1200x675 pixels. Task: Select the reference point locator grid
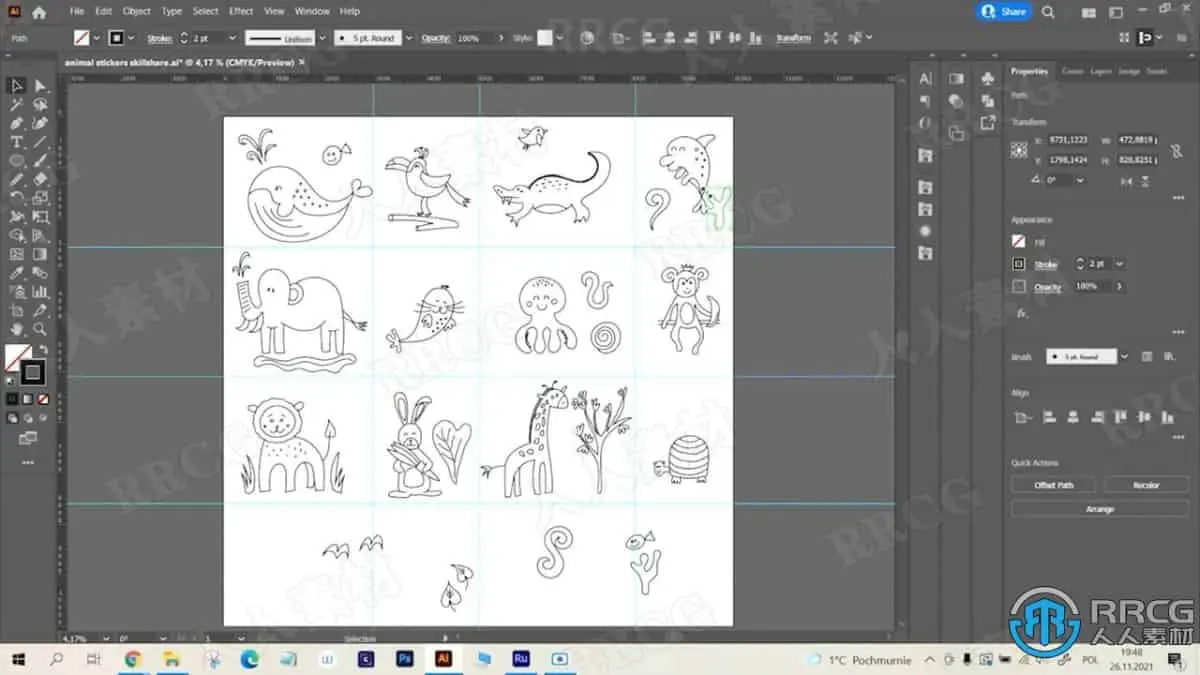point(1019,150)
